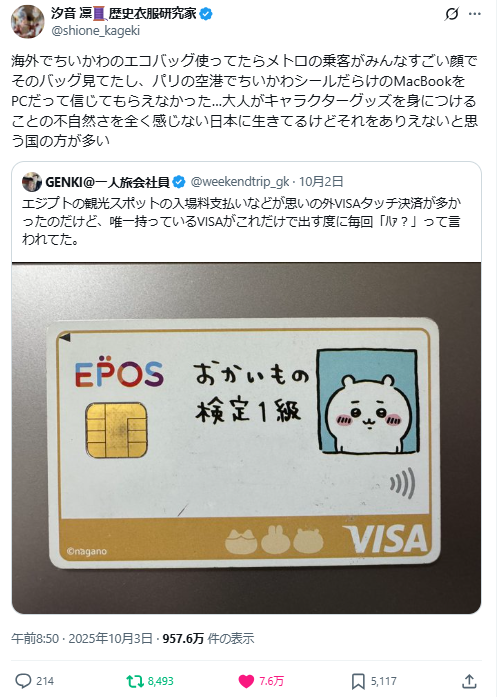Open the three-dot more options menu
498x697 pixels.
pyautogui.click(x=475, y=14)
